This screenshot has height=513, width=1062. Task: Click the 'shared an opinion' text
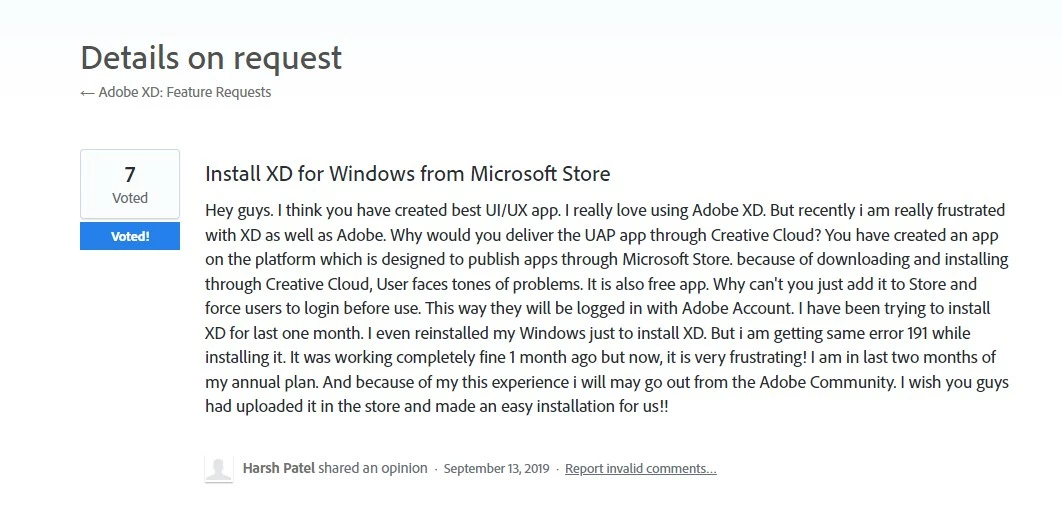click(x=373, y=468)
